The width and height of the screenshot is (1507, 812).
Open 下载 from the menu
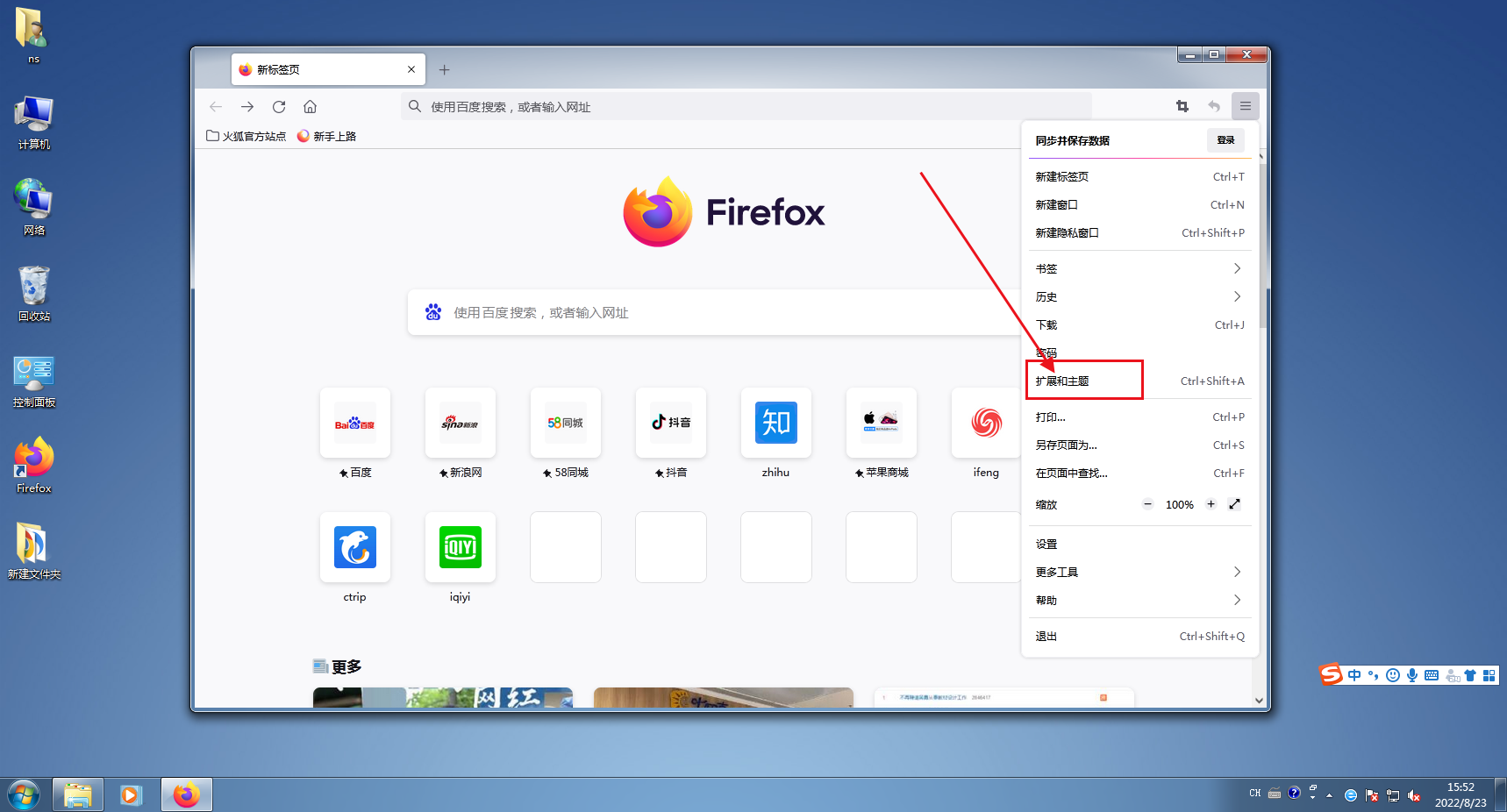click(x=1140, y=325)
